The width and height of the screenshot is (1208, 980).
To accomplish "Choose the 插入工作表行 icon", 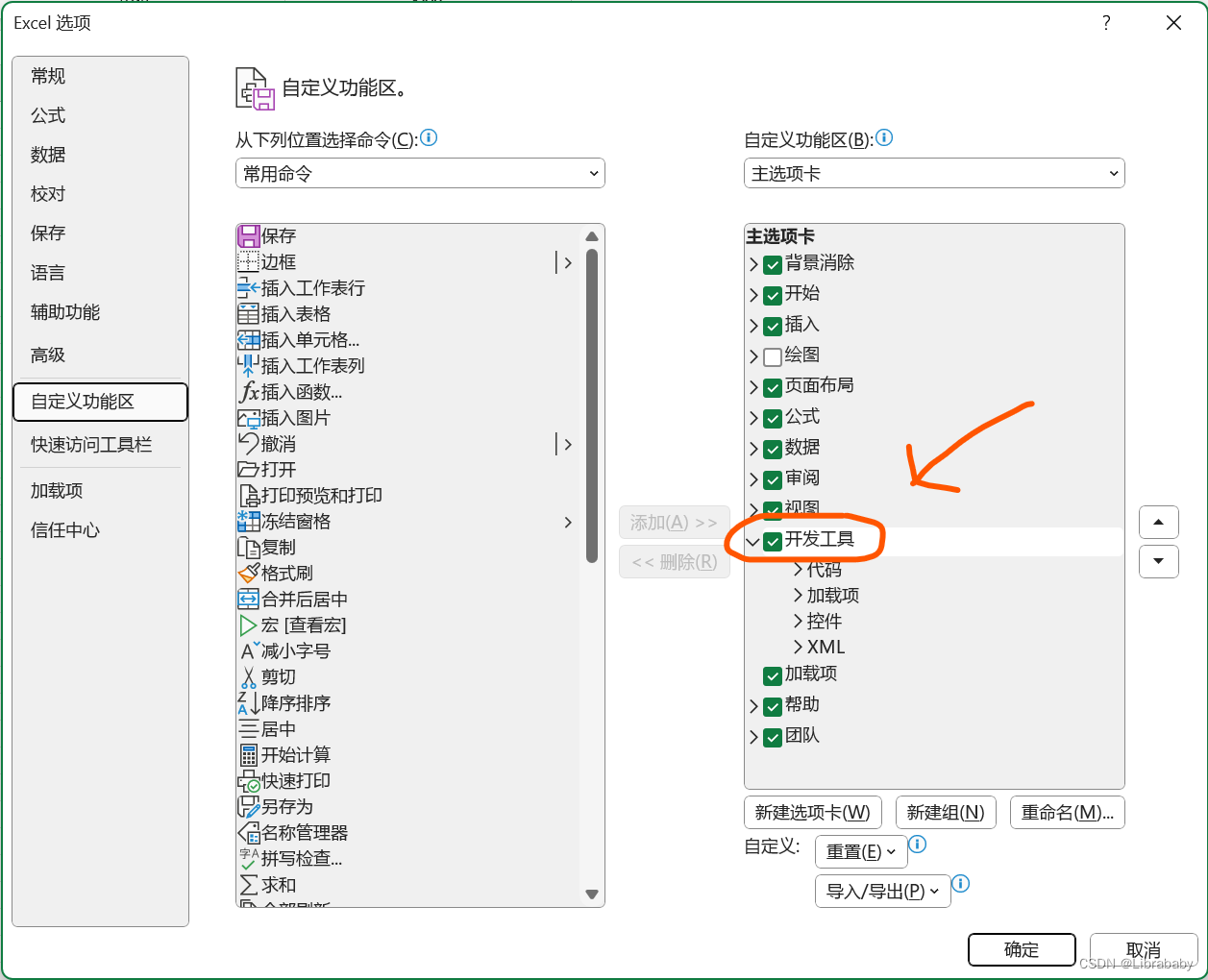I will (x=248, y=287).
